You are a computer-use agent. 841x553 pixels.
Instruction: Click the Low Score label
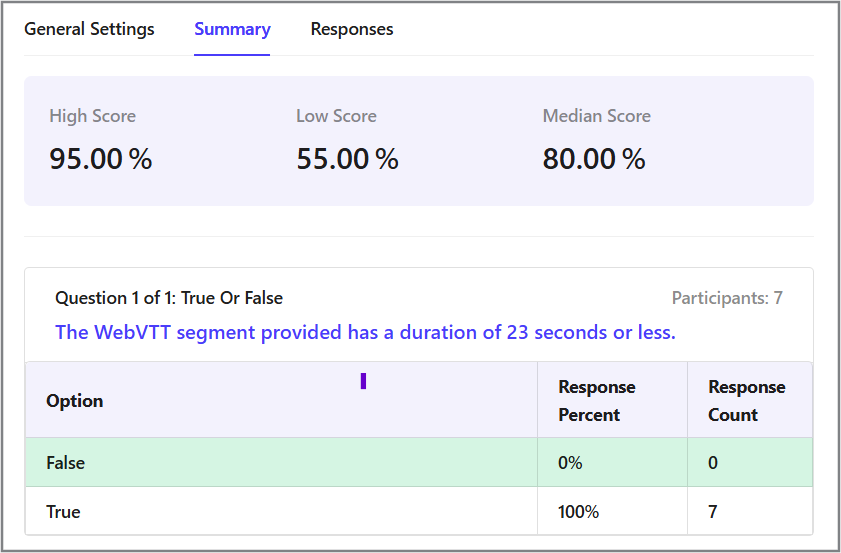tap(336, 116)
